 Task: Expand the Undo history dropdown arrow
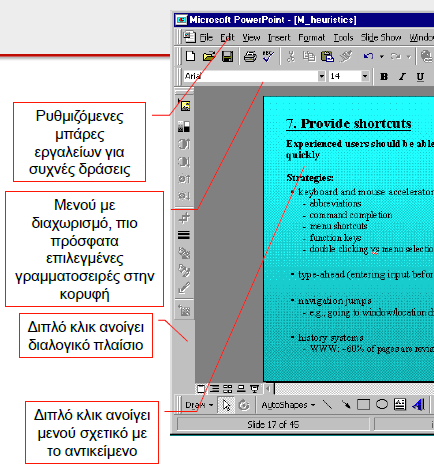(382, 57)
